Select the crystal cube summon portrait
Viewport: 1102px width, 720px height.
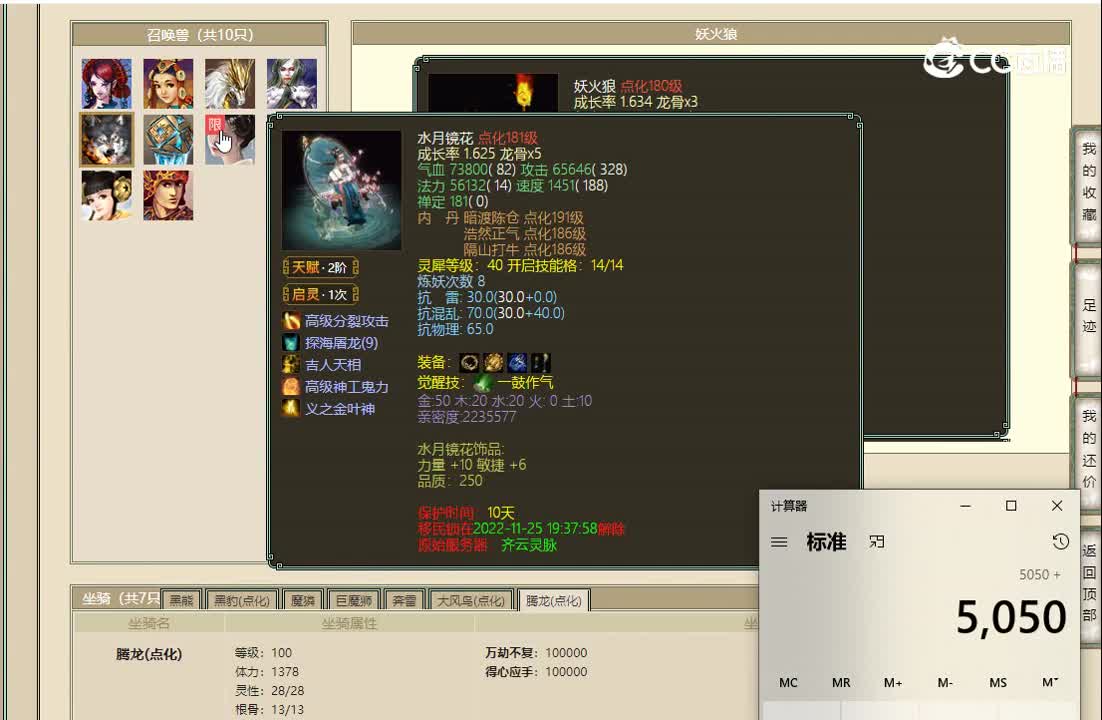click(x=168, y=139)
